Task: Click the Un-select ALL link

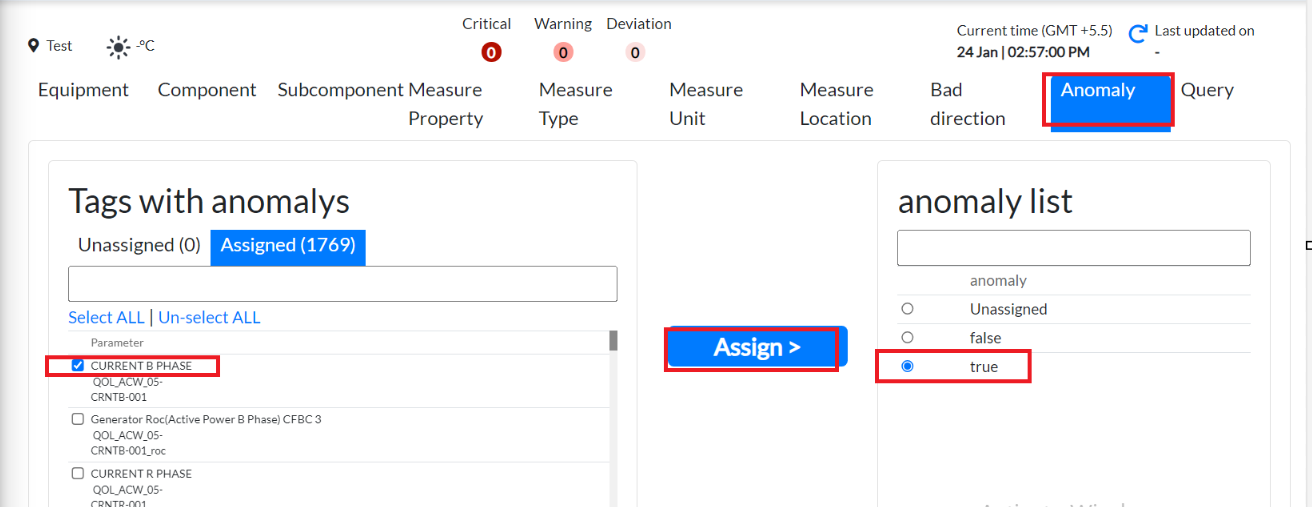Action: (209, 318)
